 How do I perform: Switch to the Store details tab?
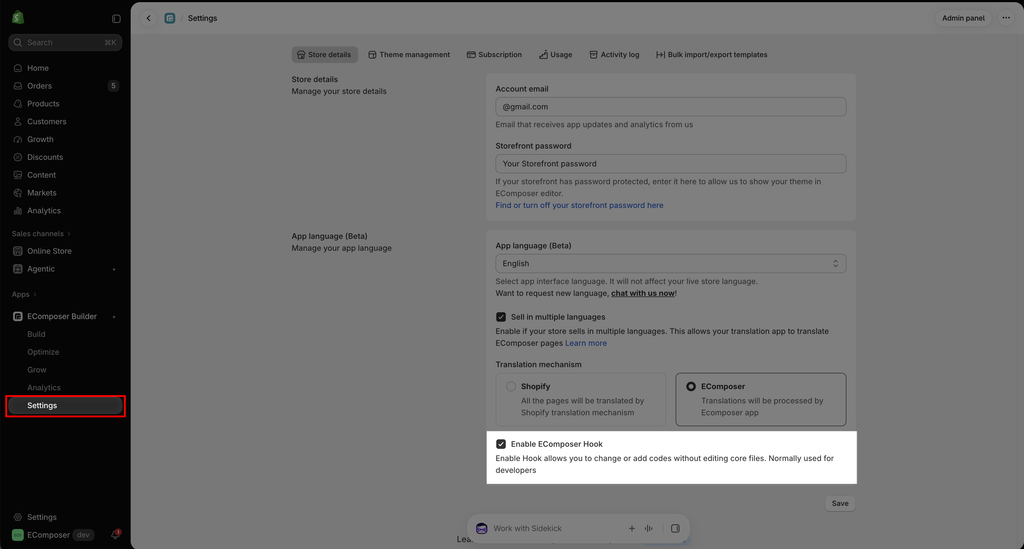[325, 55]
